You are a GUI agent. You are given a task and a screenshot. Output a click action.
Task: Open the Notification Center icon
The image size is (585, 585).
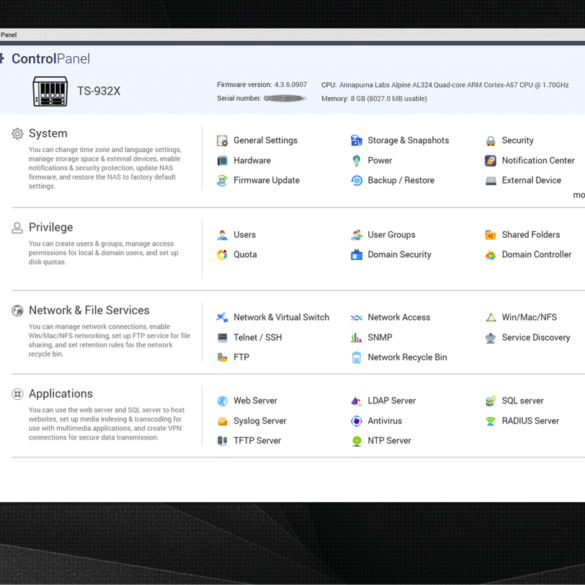pos(491,161)
